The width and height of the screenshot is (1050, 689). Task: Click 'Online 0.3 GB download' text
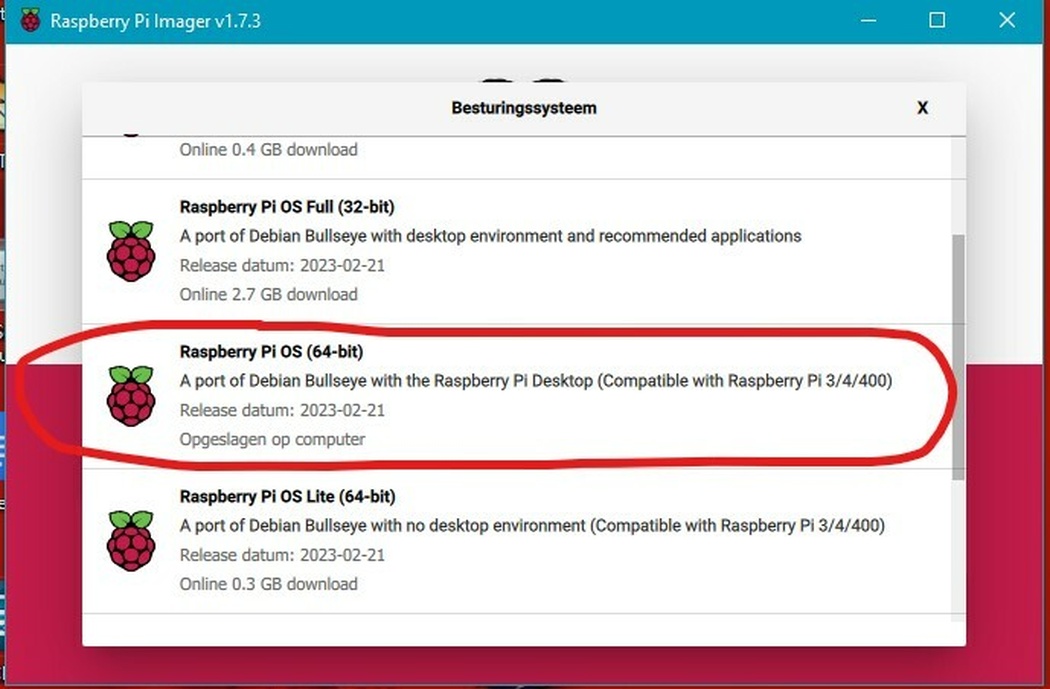[269, 584]
